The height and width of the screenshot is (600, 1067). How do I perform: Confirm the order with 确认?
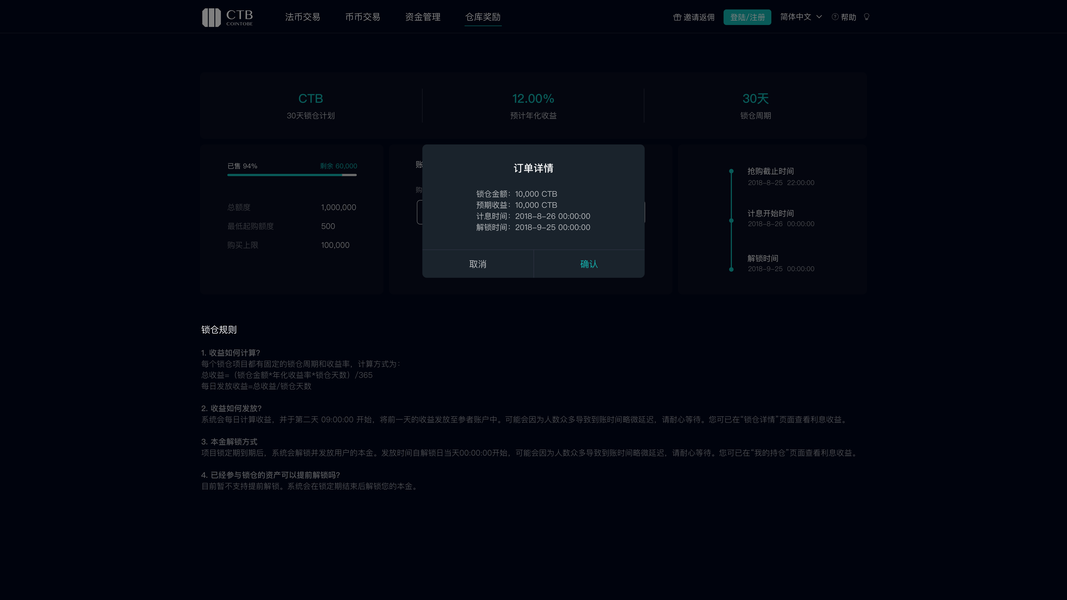point(589,264)
